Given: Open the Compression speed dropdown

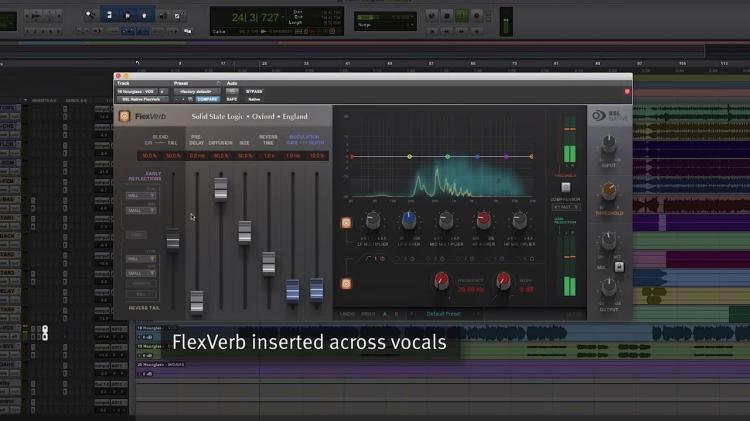Looking at the screenshot, I should click(566, 207).
